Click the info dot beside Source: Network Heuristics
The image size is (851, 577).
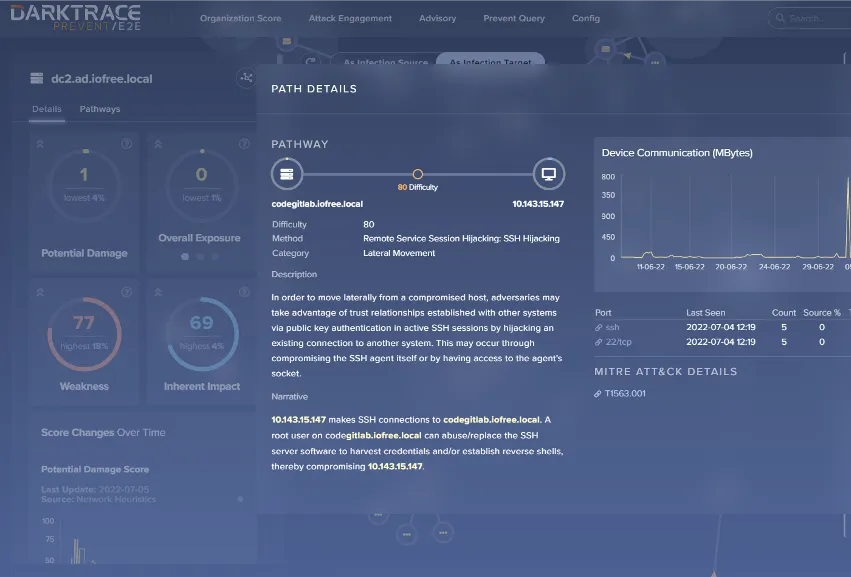(x=240, y=499)
